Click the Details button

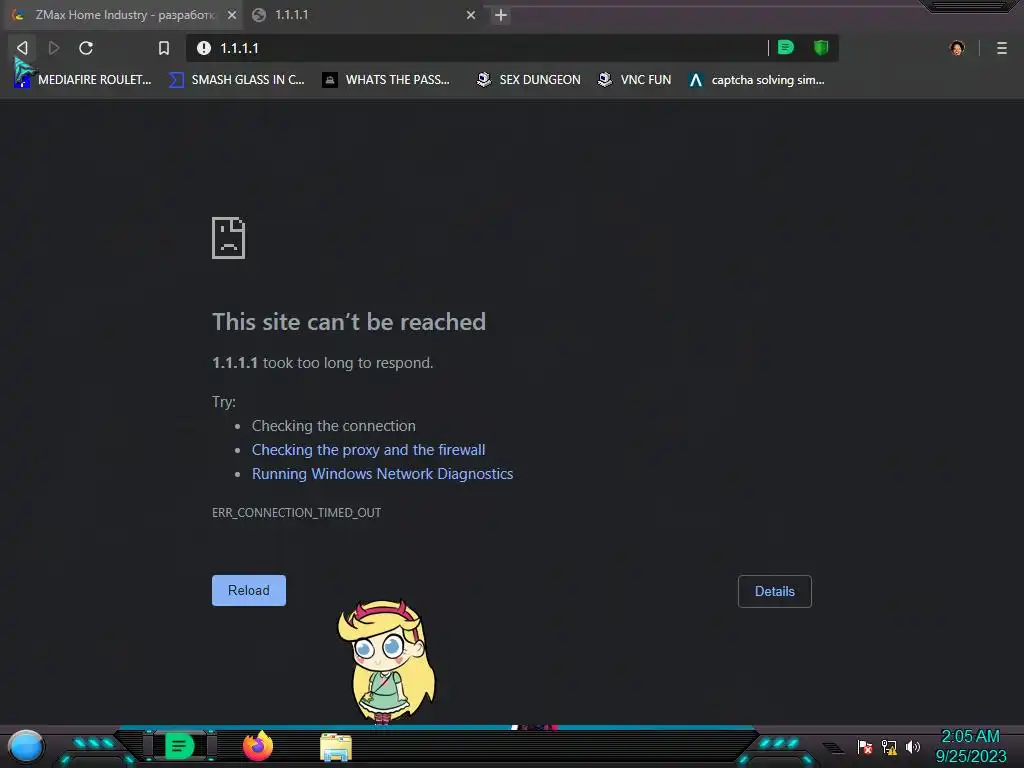tap(775, 591)
